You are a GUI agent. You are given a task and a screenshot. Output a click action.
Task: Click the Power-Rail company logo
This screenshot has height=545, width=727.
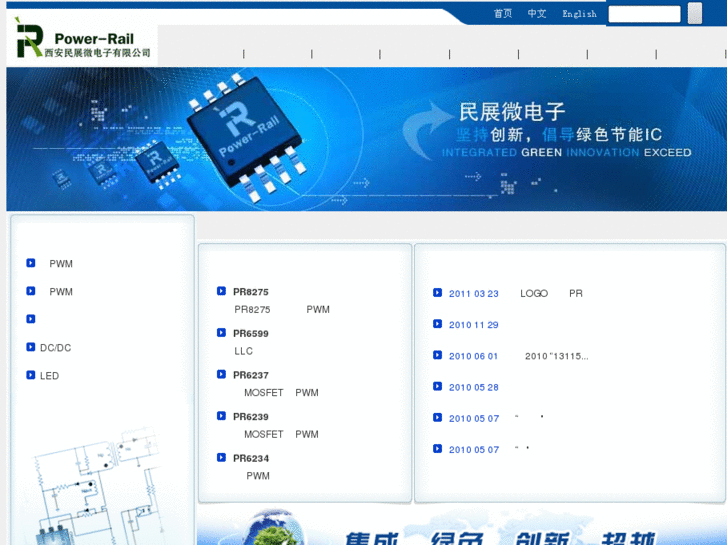[82, 39]
